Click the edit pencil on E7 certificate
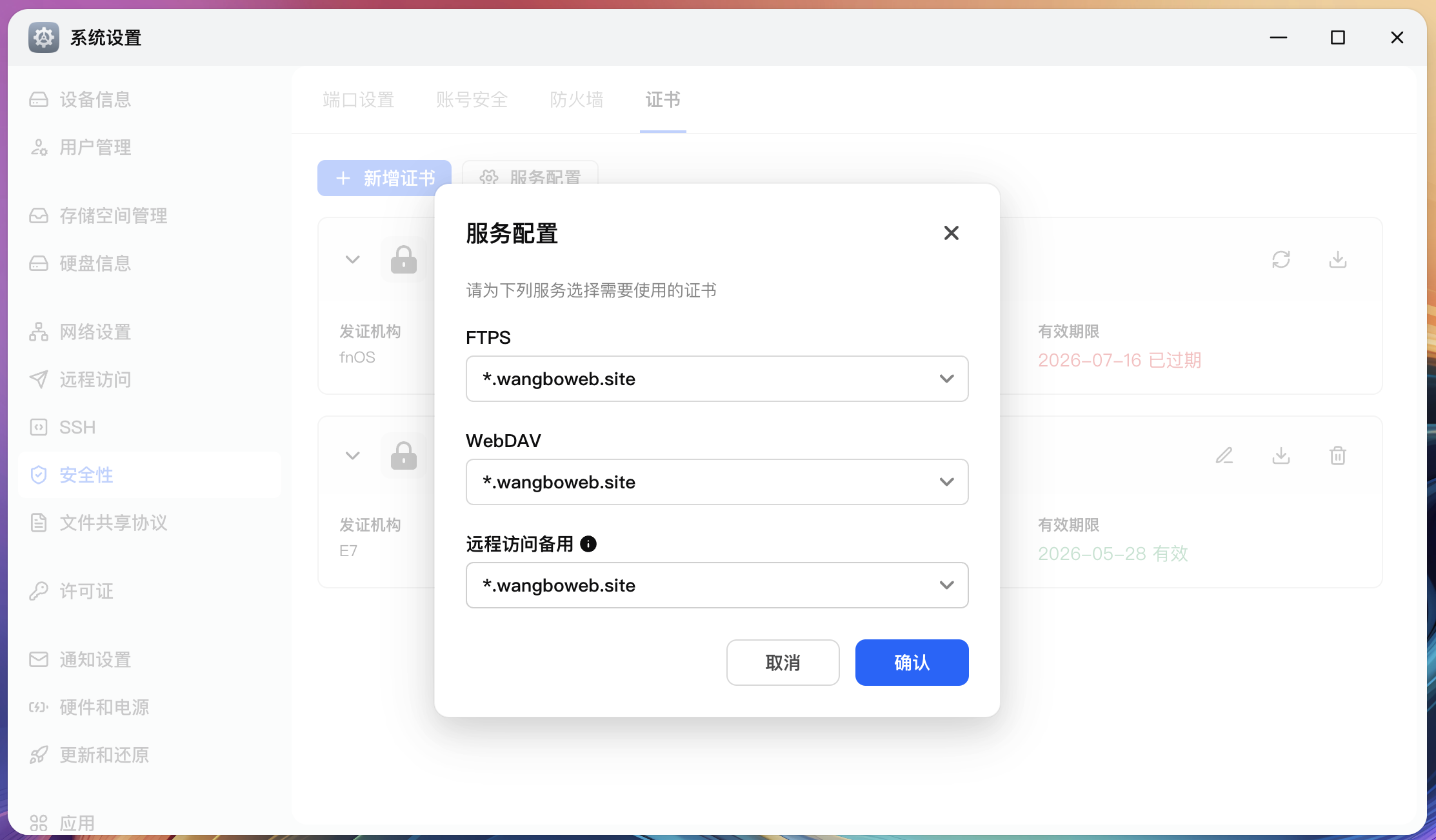 pyautogui.click(x=1224, y=455)
